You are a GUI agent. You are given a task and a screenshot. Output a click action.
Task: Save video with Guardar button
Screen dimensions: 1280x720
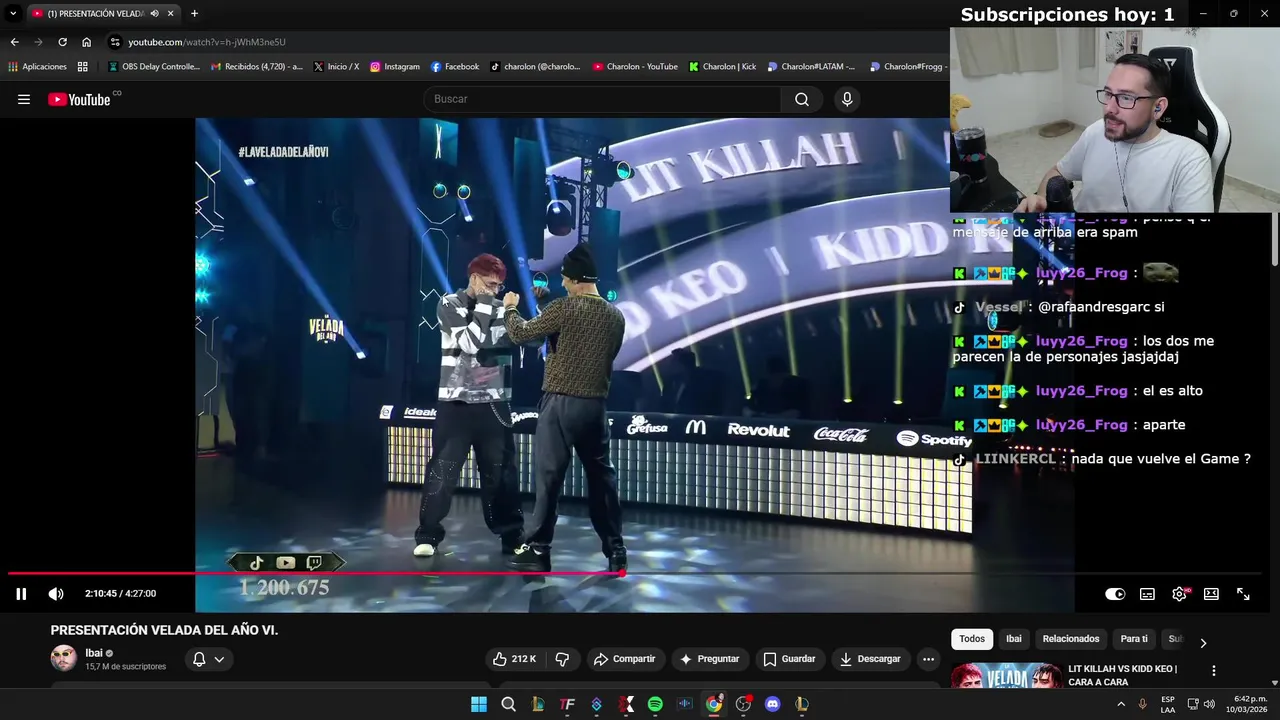point(789,659)
